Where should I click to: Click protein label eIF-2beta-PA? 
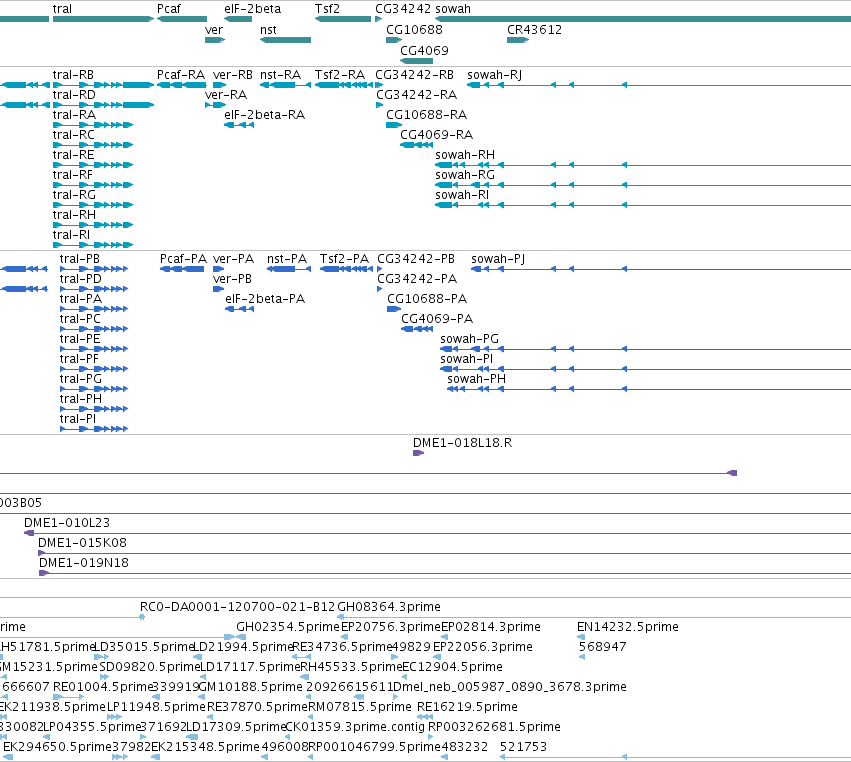point(265,299)
